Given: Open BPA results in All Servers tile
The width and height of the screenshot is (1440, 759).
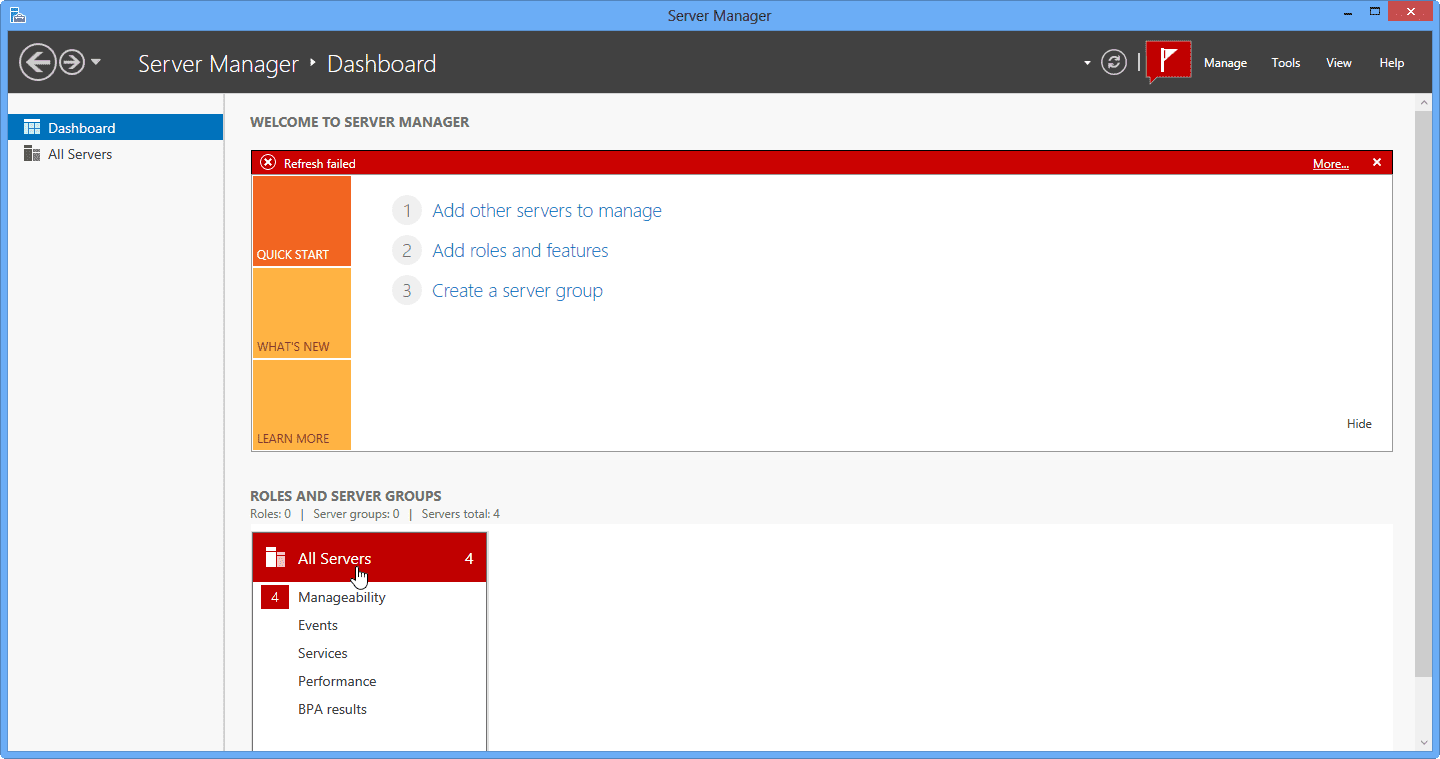Looking at the screenshot, I should (332, 709).
